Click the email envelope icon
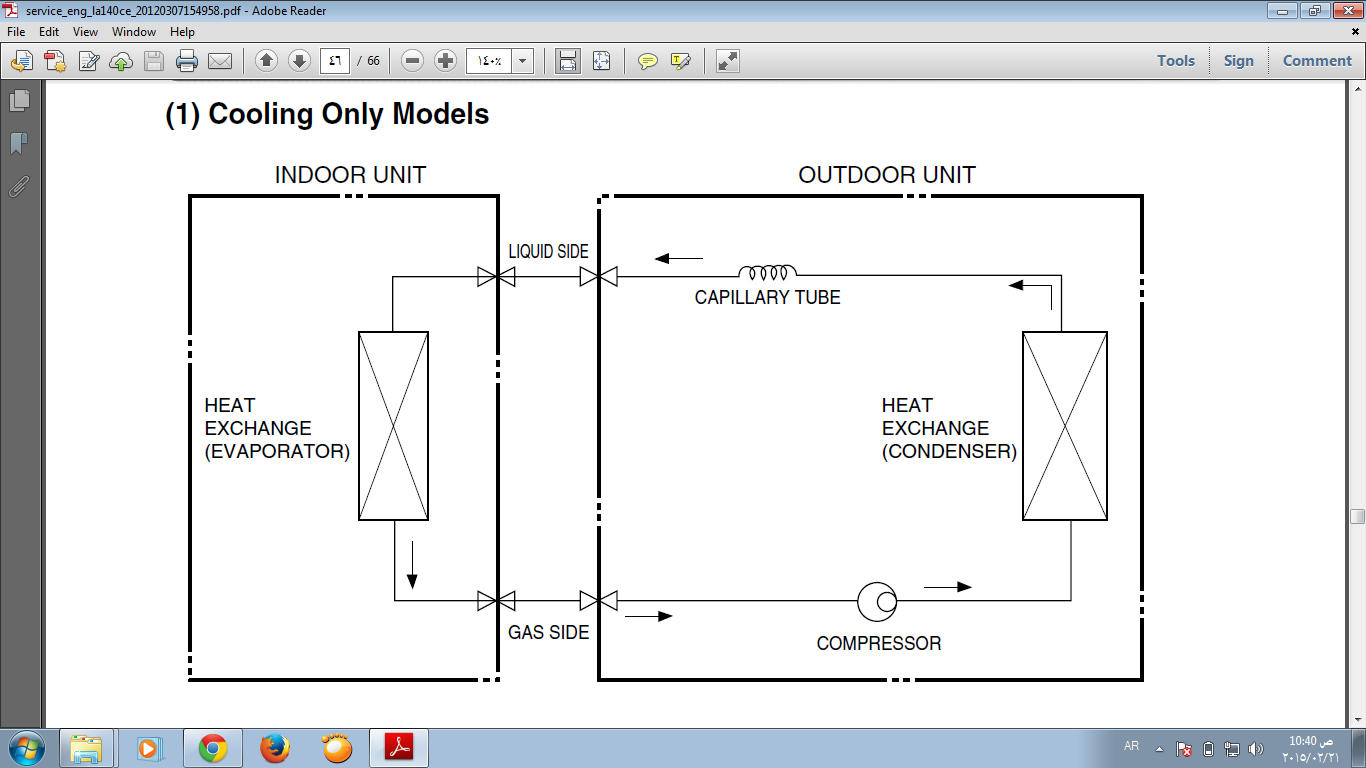1366x768 pixels. pyautogui.click(x=220, y=61)
